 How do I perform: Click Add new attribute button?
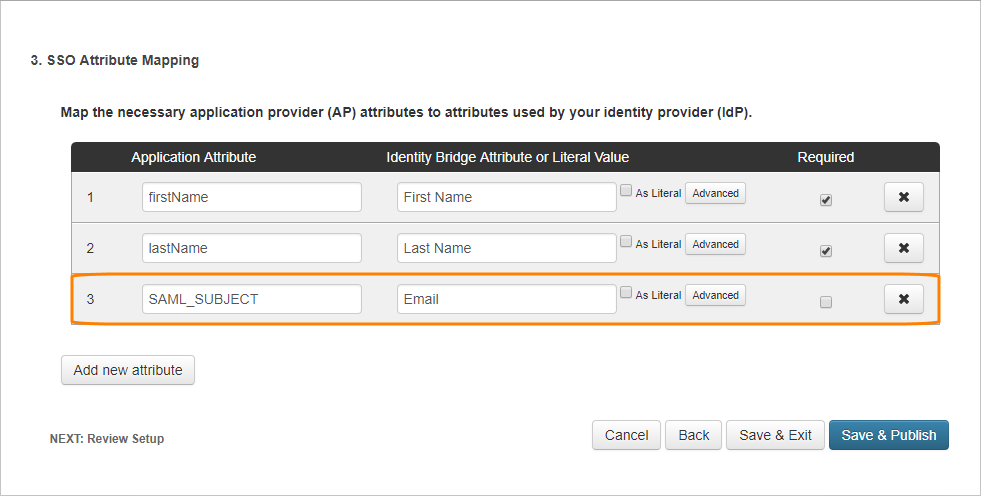[128, 370]
